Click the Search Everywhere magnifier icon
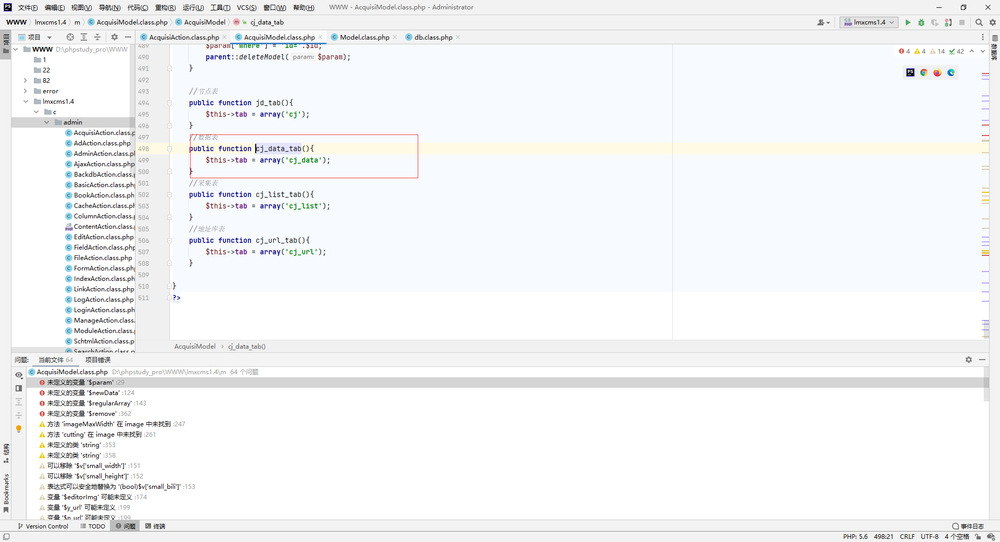This screenshot has width=1000, height=542. coord(979,22)
